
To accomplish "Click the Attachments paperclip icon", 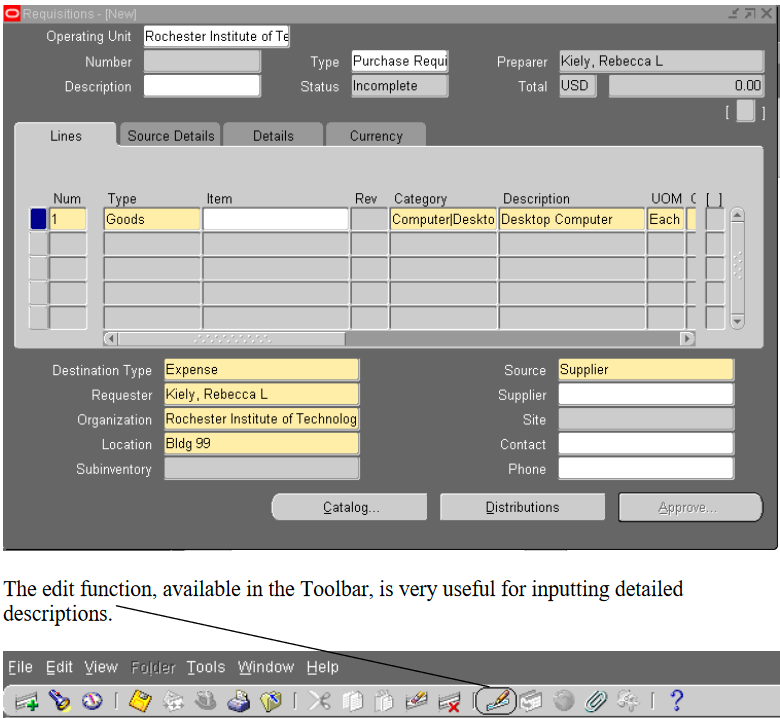I will coord(597,701).
